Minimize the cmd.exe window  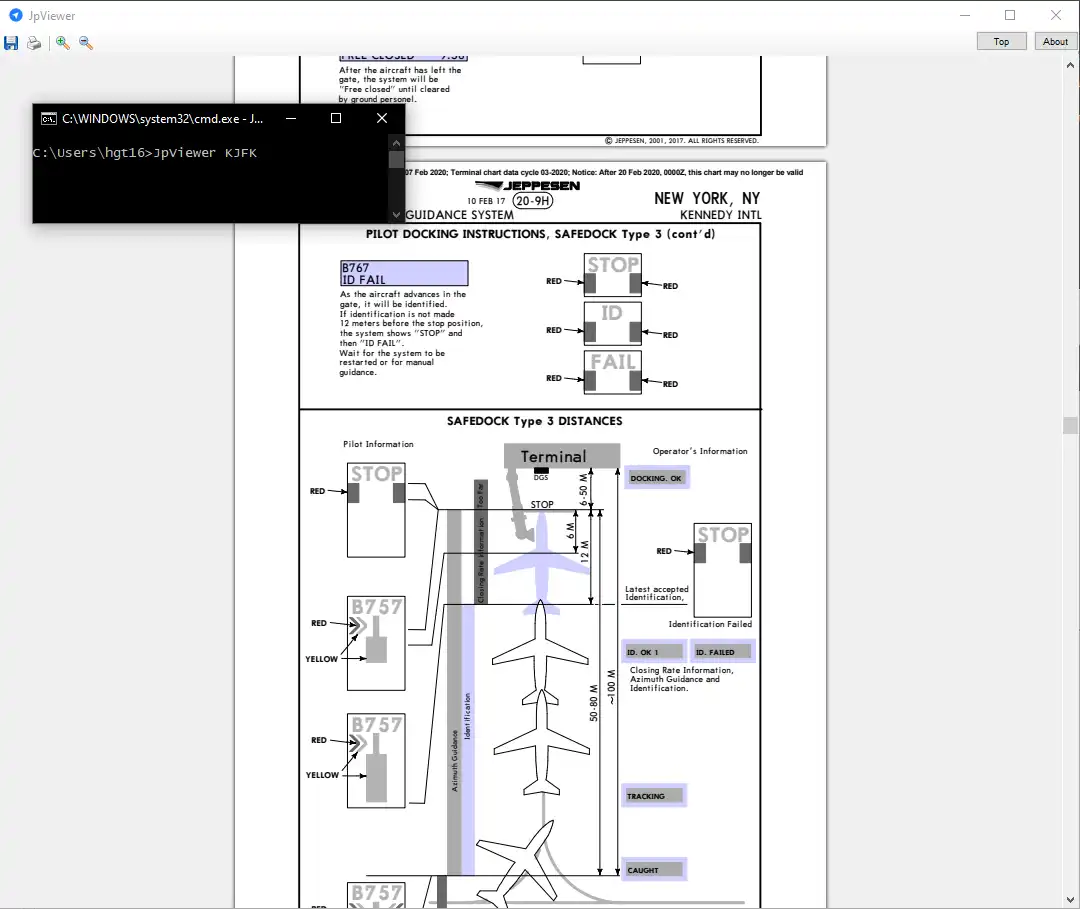point(291,118)
